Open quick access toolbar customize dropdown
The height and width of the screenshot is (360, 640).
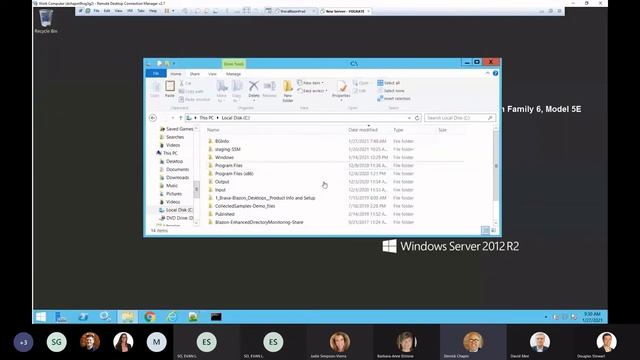tap(174, 64)
